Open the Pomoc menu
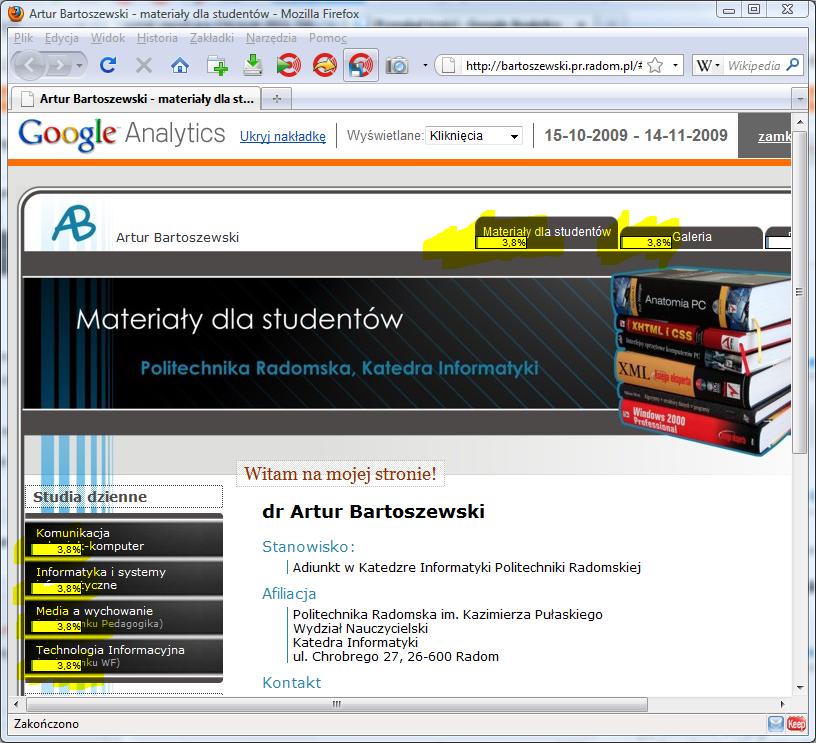816x743 pixels. (327, 38)
